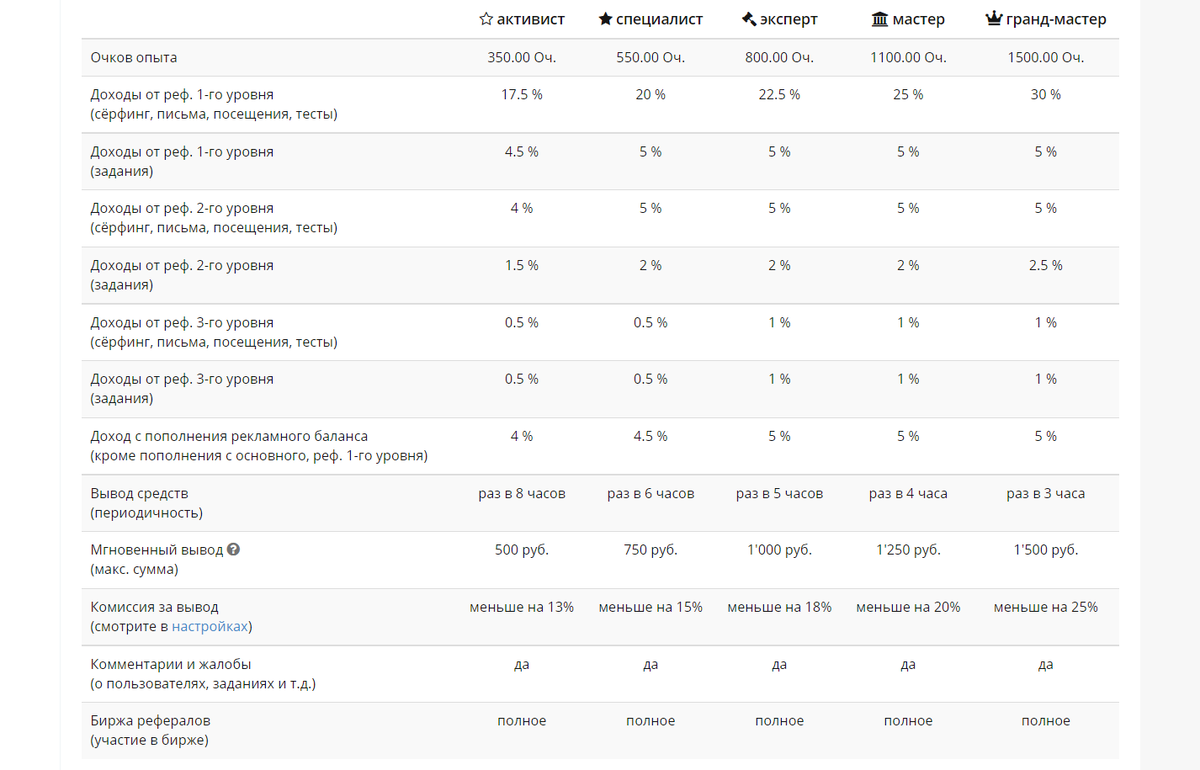Click the Биржа рефералов row label
This screenshot has height=770, width=1200.
pyautogui.click(x=150, y=721)
